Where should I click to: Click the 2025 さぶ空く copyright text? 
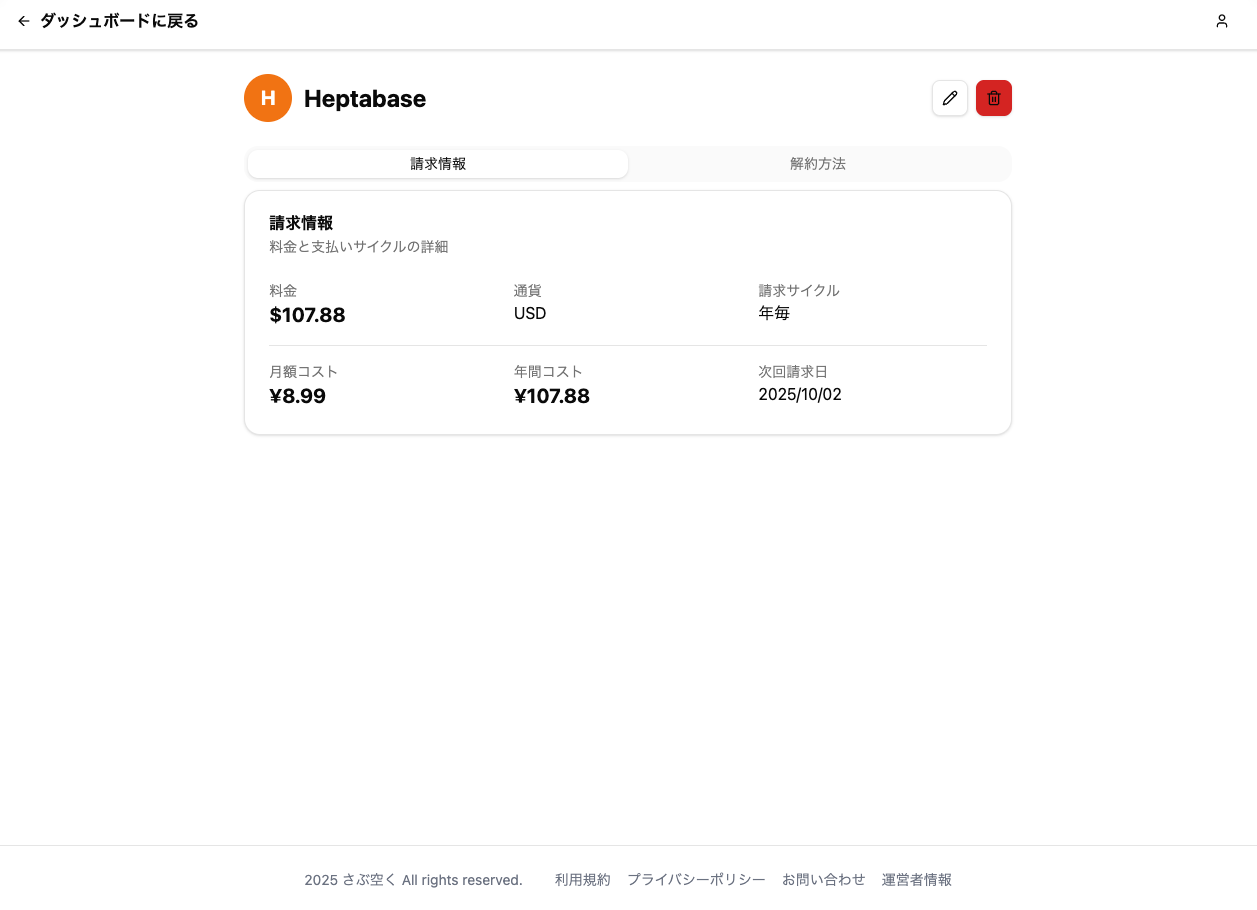pos(413,880)
